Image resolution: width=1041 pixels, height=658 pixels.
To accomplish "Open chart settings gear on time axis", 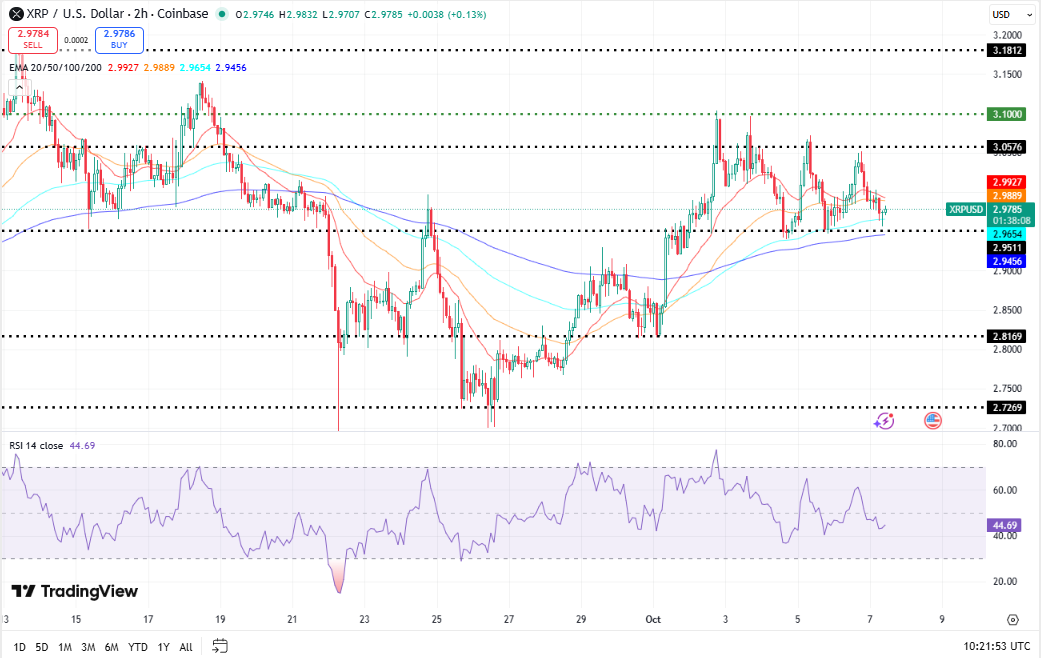I will click(1013, 620).
